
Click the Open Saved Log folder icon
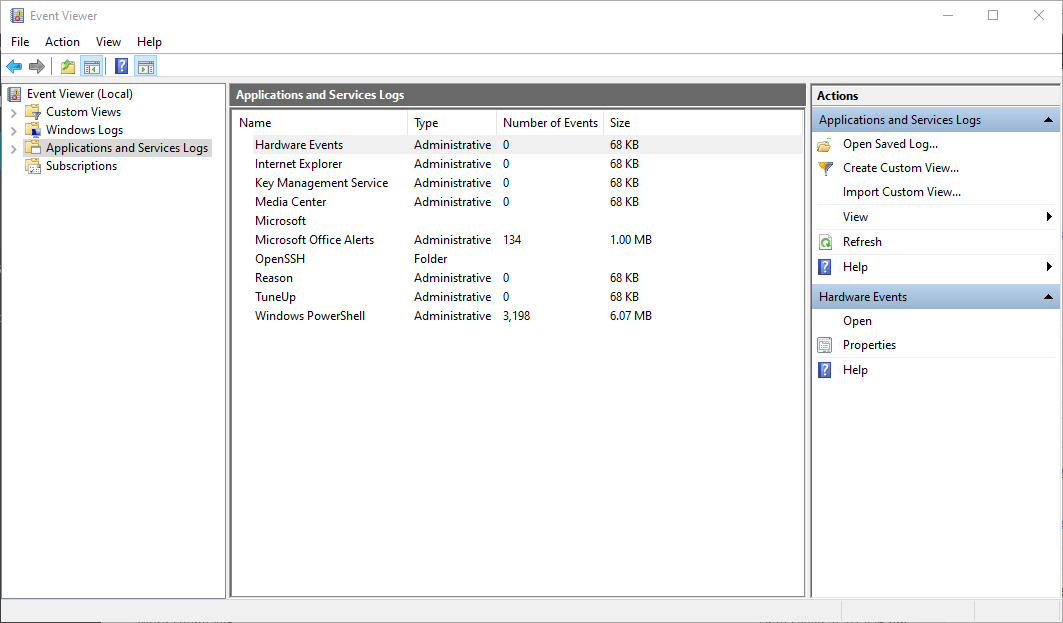825,144
